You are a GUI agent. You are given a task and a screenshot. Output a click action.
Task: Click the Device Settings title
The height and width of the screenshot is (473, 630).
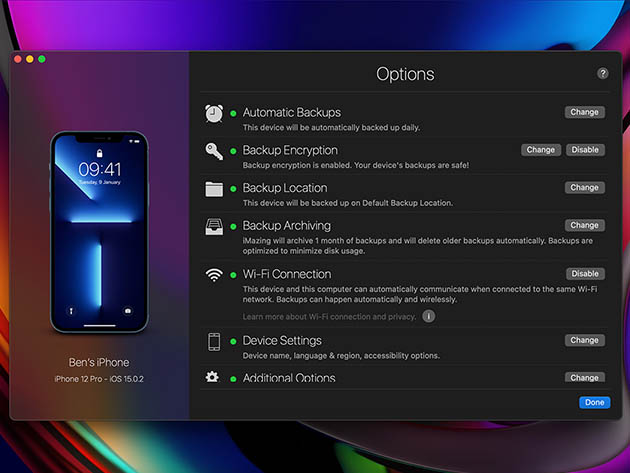[282, 341]
